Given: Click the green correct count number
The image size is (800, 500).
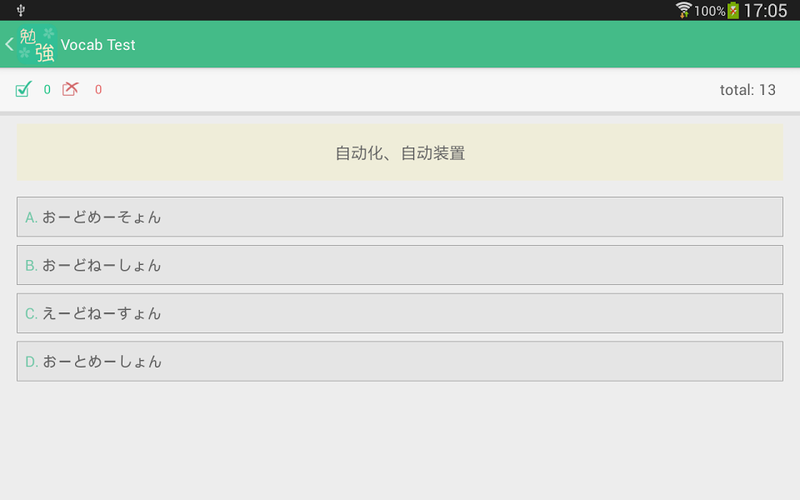Looking at the screenshot, I should click(47, 90).
